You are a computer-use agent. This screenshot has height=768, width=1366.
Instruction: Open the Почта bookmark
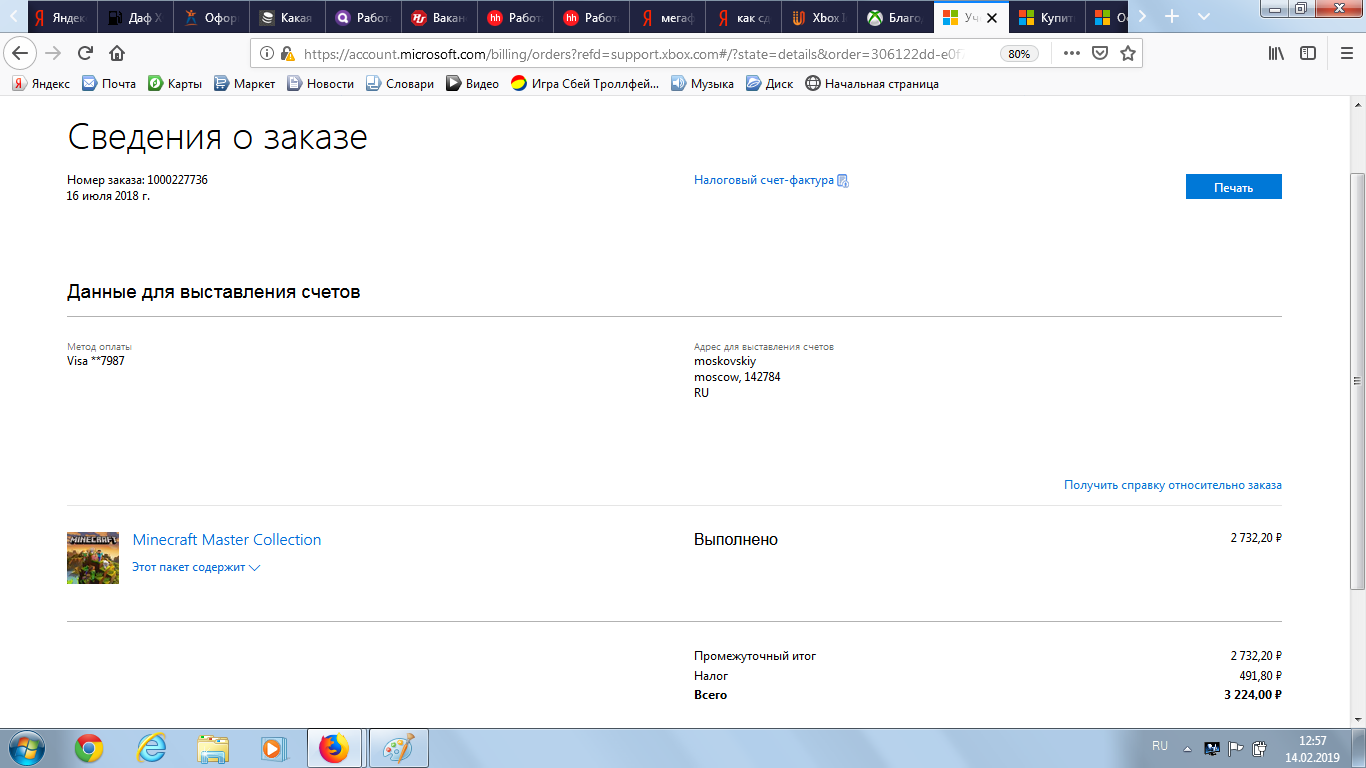(x=109, y=84)
